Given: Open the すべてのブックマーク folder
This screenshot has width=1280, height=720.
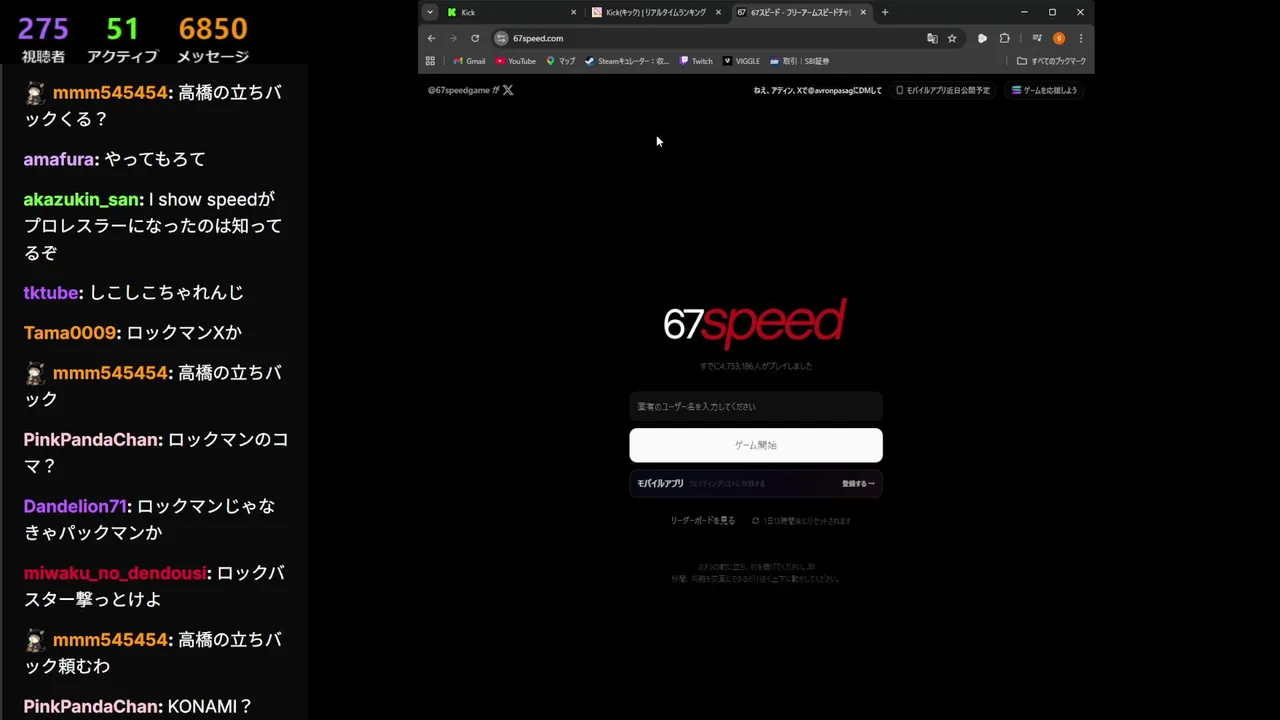Looking at the screenshot, I should point(1051,61).
